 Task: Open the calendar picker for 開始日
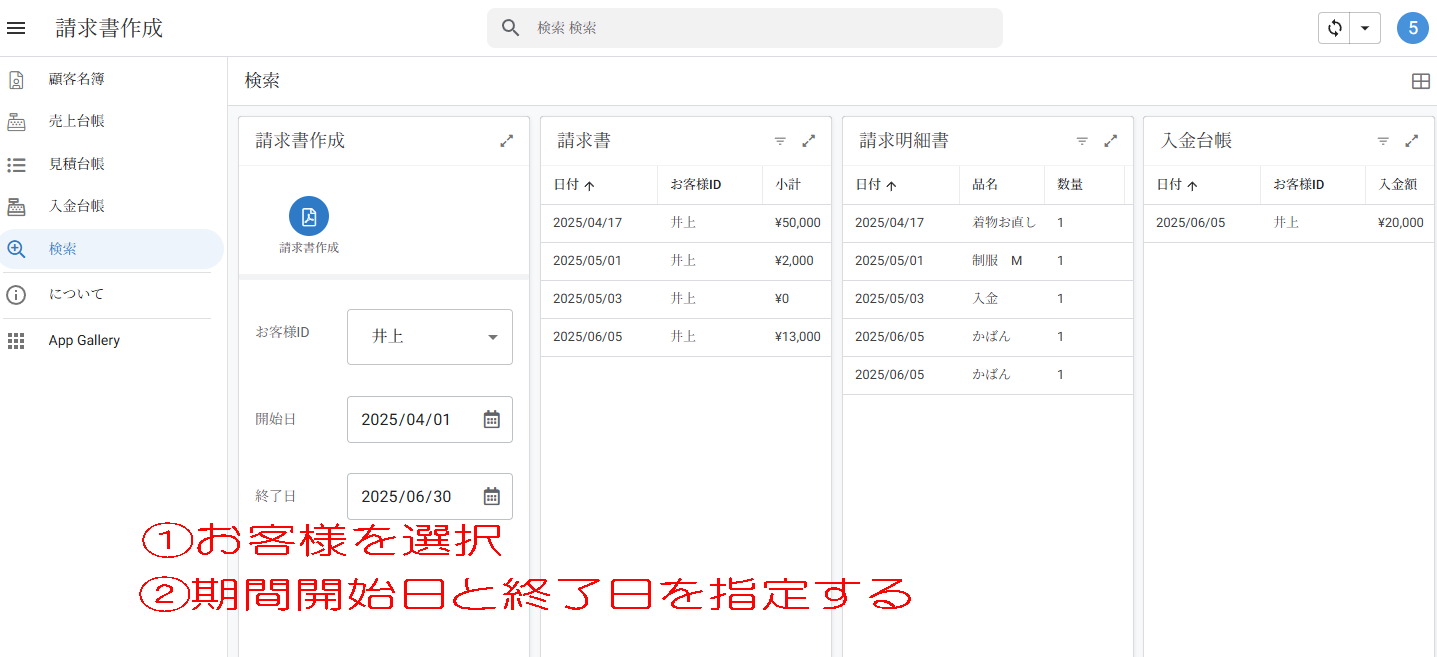(x=491, y=420)
